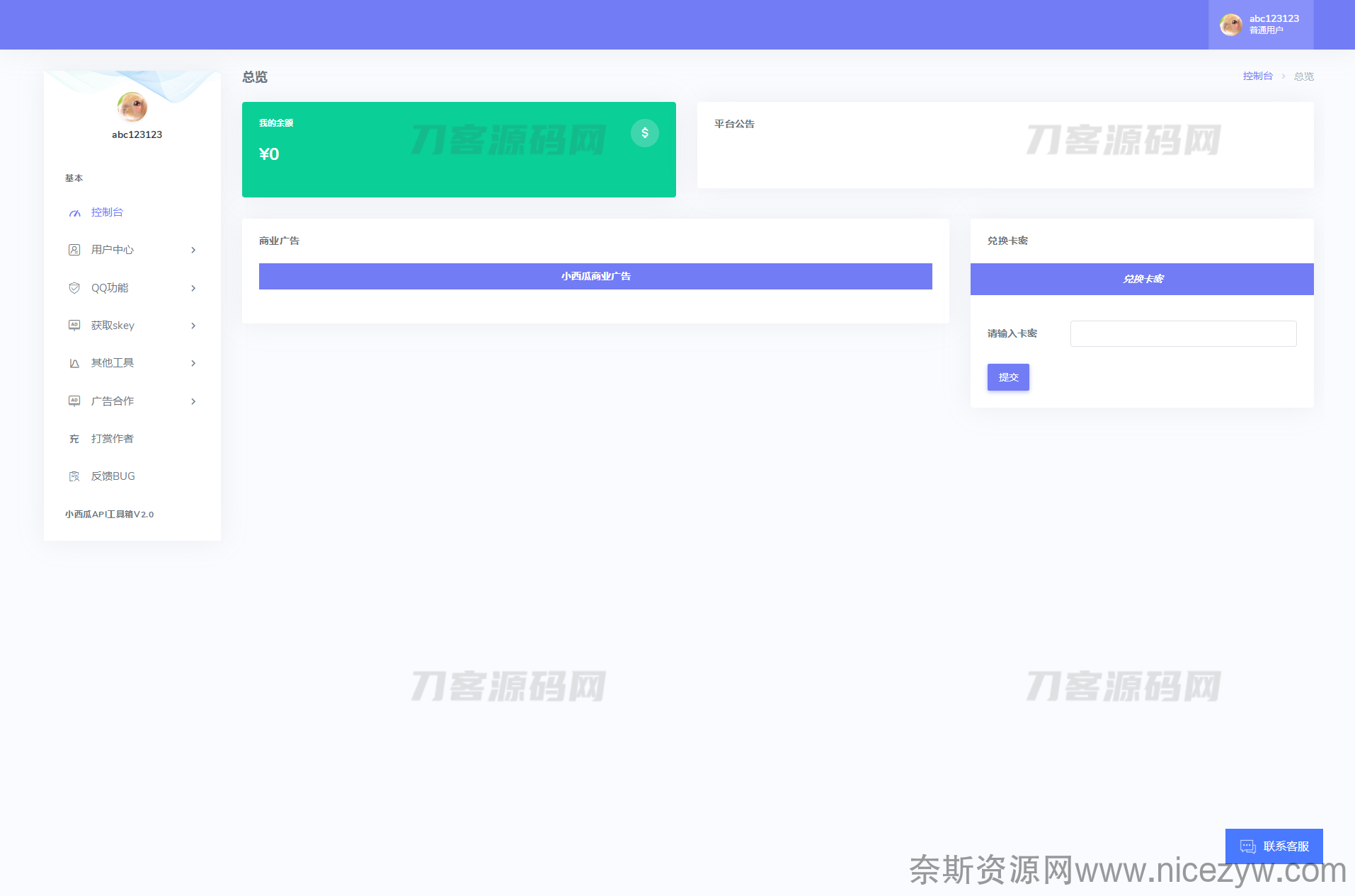1355x896 pixels.
Task: Click the 充 icon beside 打赏作者
Action: click(x=74, y=439)
